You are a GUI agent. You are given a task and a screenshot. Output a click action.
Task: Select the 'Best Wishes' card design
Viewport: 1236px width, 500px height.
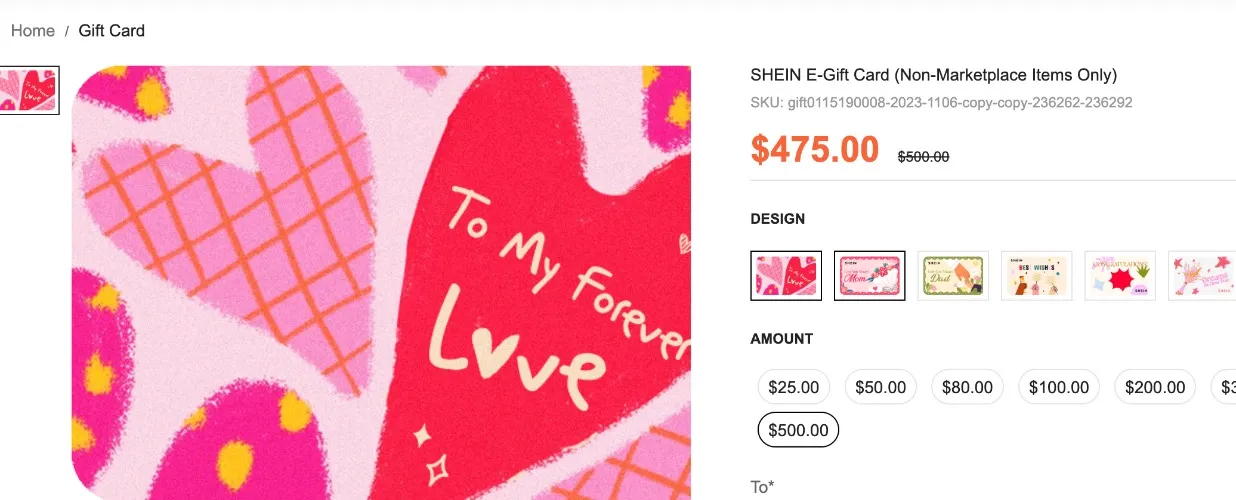[x=1037, y=275]
